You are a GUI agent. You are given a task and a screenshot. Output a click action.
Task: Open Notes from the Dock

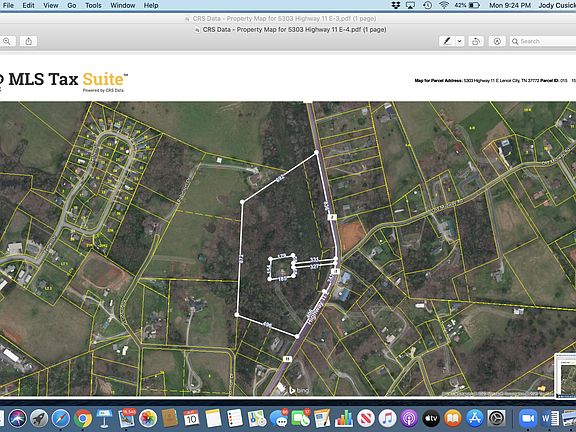(x=213, y=418)
